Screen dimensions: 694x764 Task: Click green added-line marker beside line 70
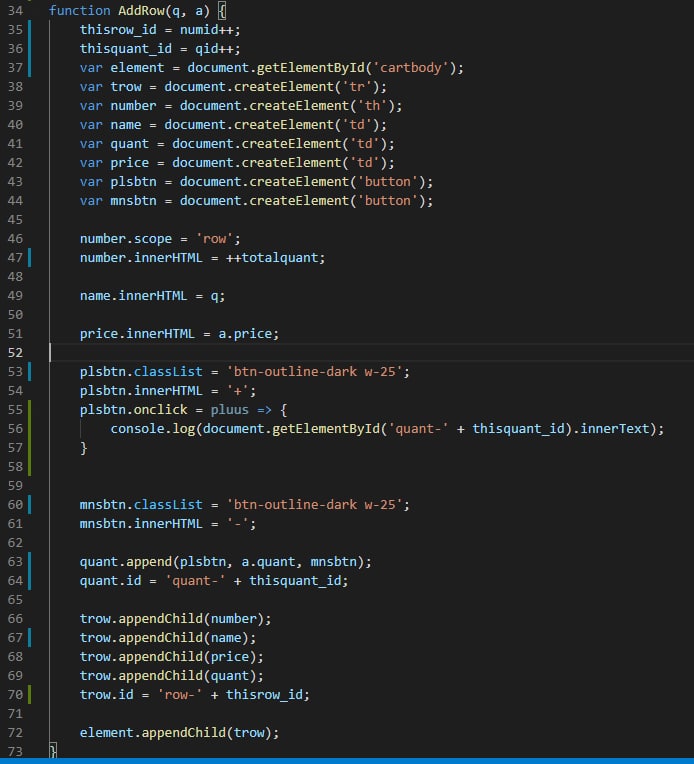pos(30,695)
